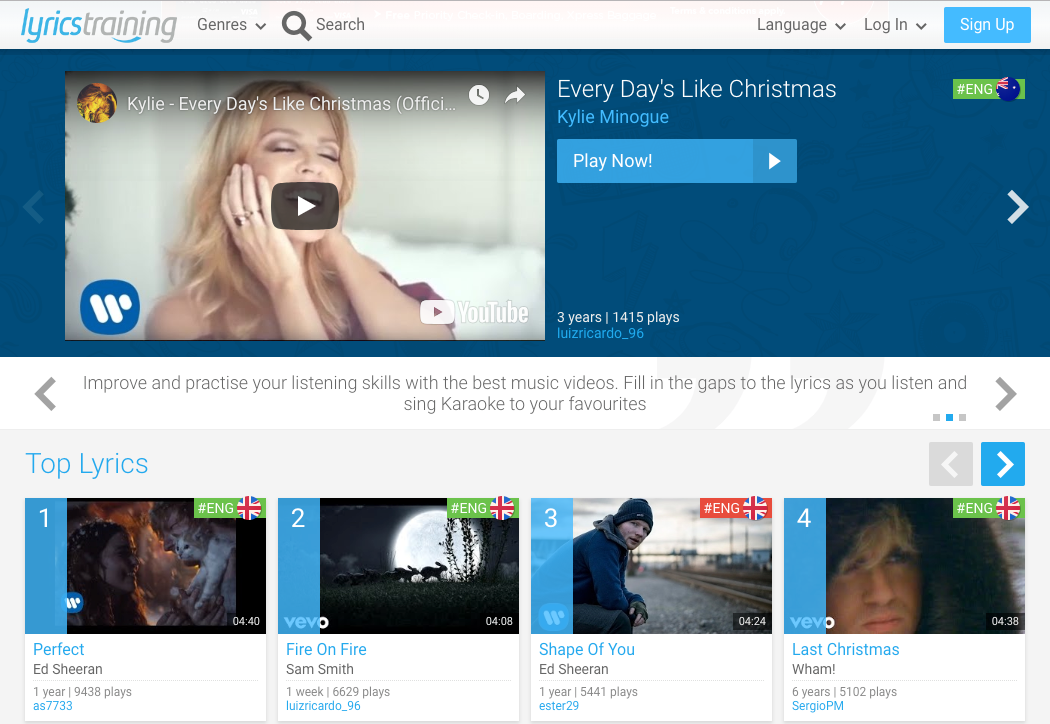This screenshot has width=1050, height=724.
Task: Open the Kylie Minogue artist link
Action: pos(613,117)
